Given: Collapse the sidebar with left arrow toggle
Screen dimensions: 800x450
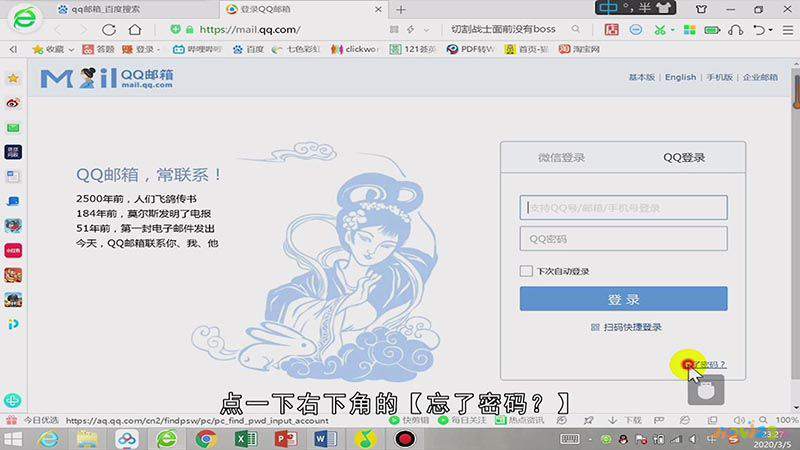Looking at the screenshot, I should 13,49.
